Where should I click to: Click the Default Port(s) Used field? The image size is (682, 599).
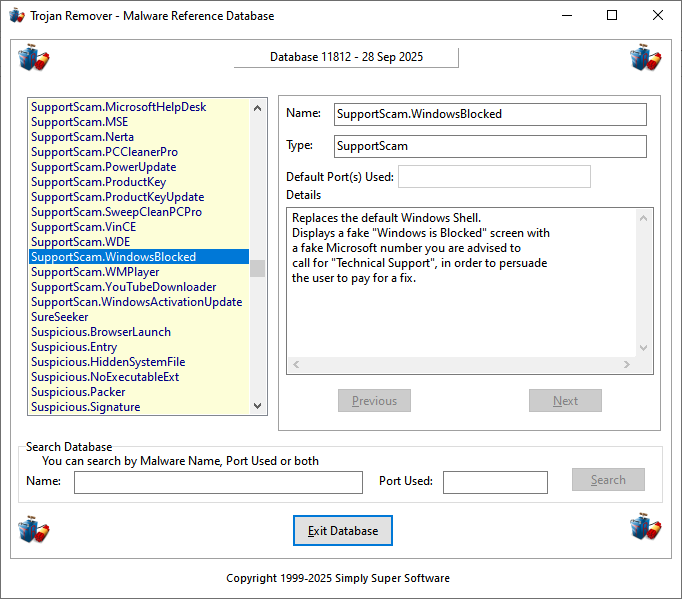click(494, 177)
